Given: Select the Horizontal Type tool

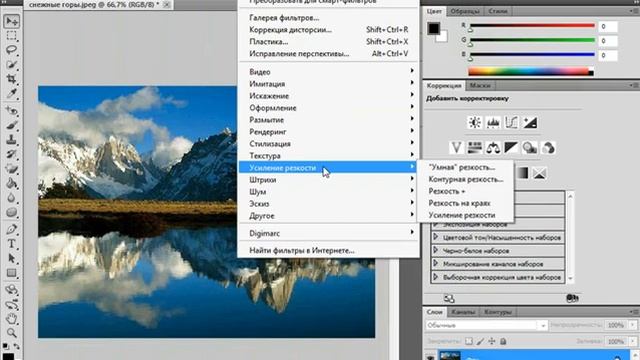Looking at the screenshot, I should [x=11, y=244].
